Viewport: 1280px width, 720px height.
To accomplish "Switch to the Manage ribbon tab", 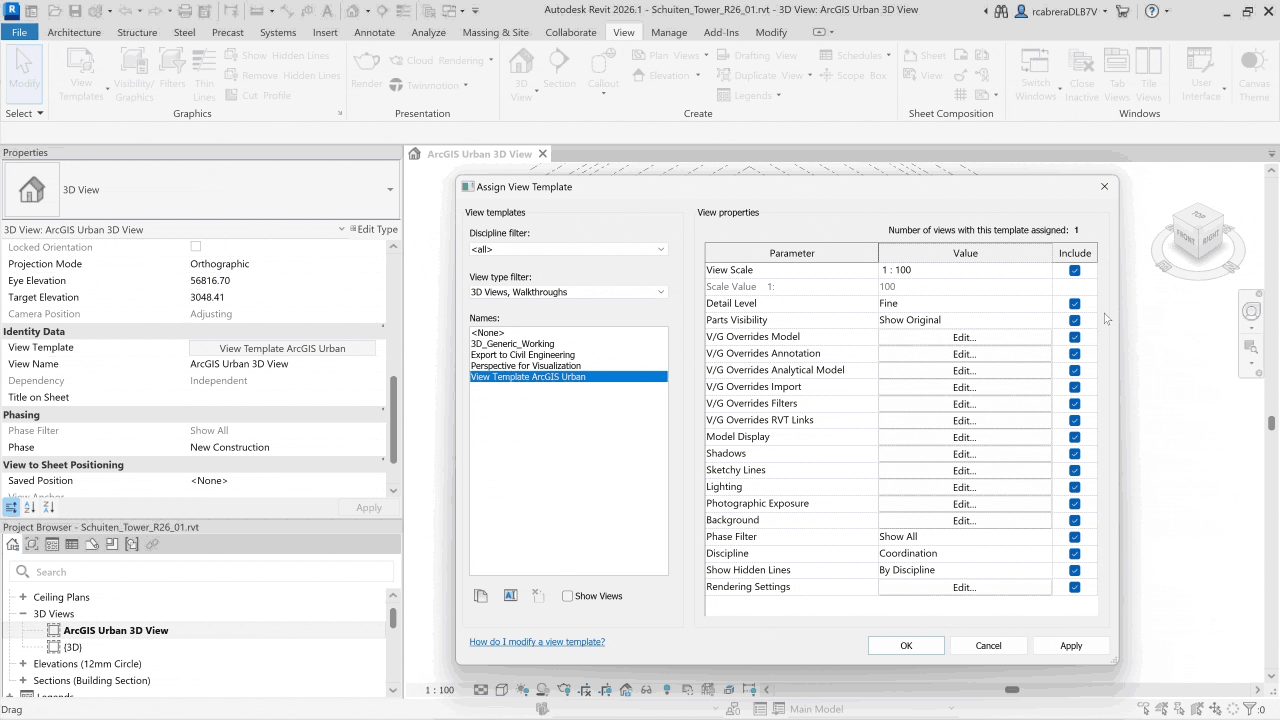I will click(x=669, y=32).
